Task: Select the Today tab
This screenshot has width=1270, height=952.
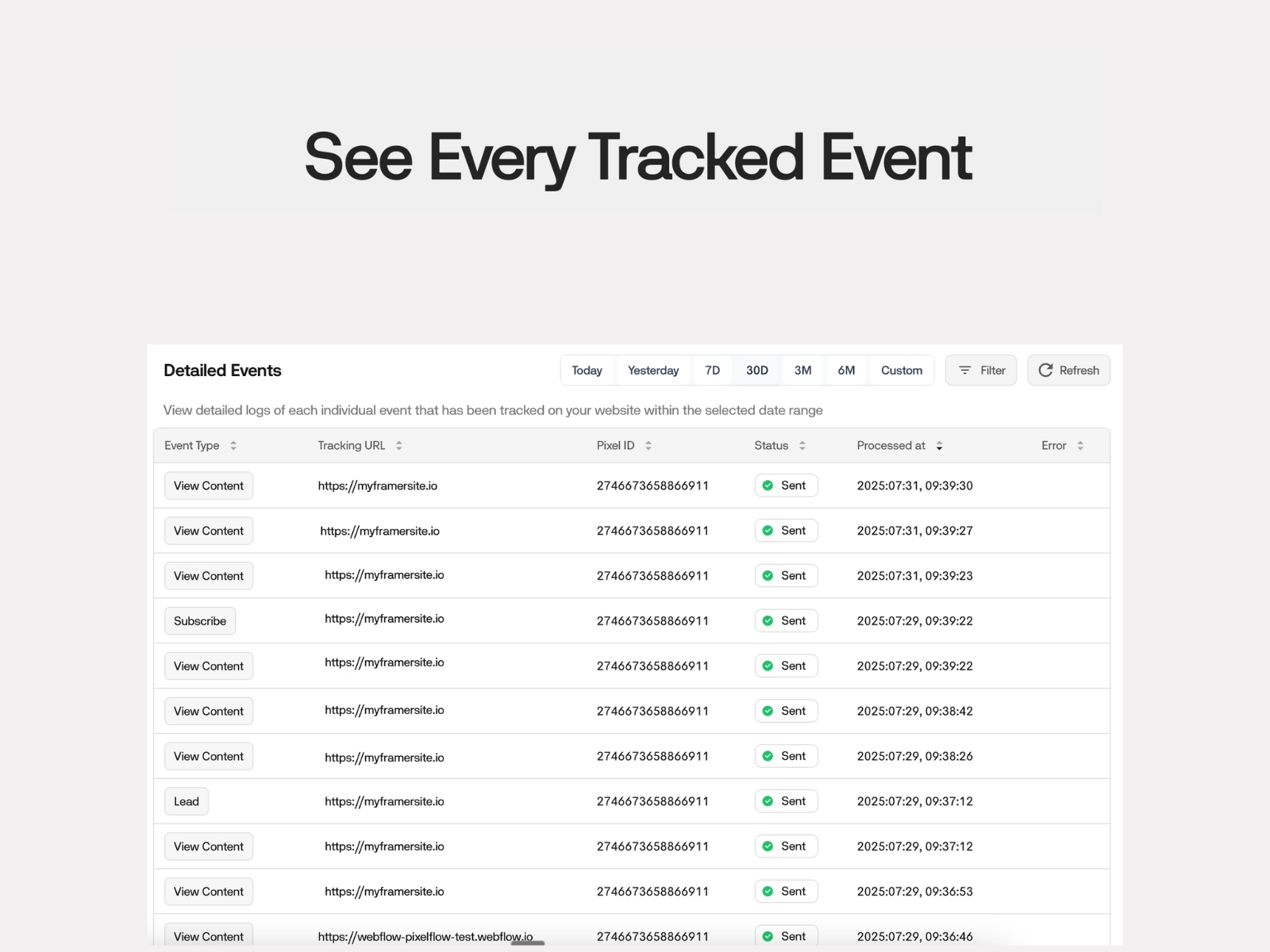Action: click(587, 370)
